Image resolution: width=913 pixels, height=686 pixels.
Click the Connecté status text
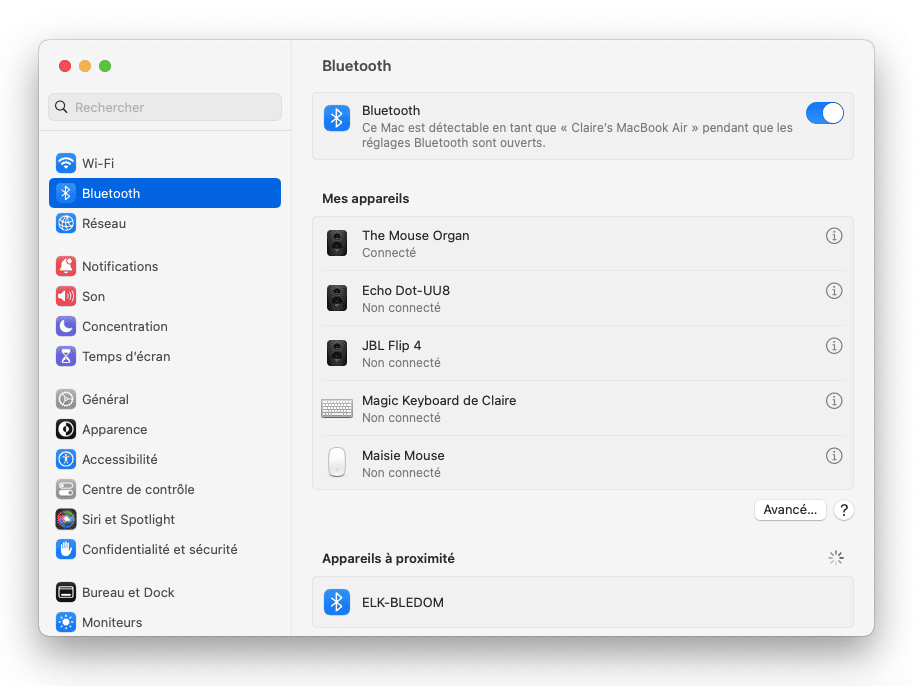coord(389,253)
